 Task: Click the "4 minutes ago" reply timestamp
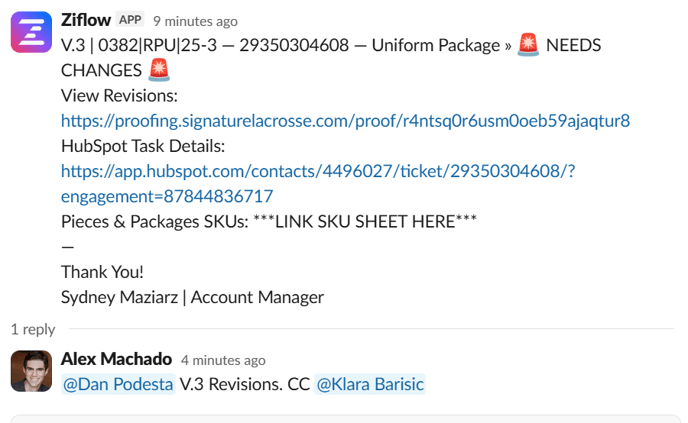[x=223, y=360]
